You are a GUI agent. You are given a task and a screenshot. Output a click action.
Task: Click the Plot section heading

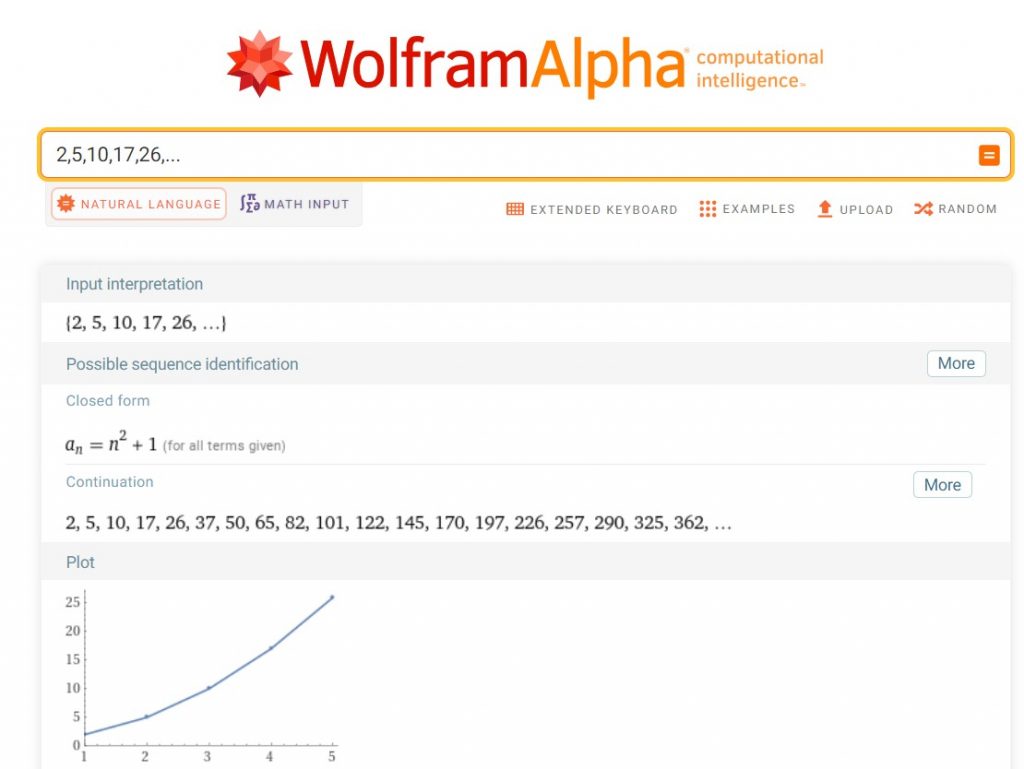[x=80, y=562]
